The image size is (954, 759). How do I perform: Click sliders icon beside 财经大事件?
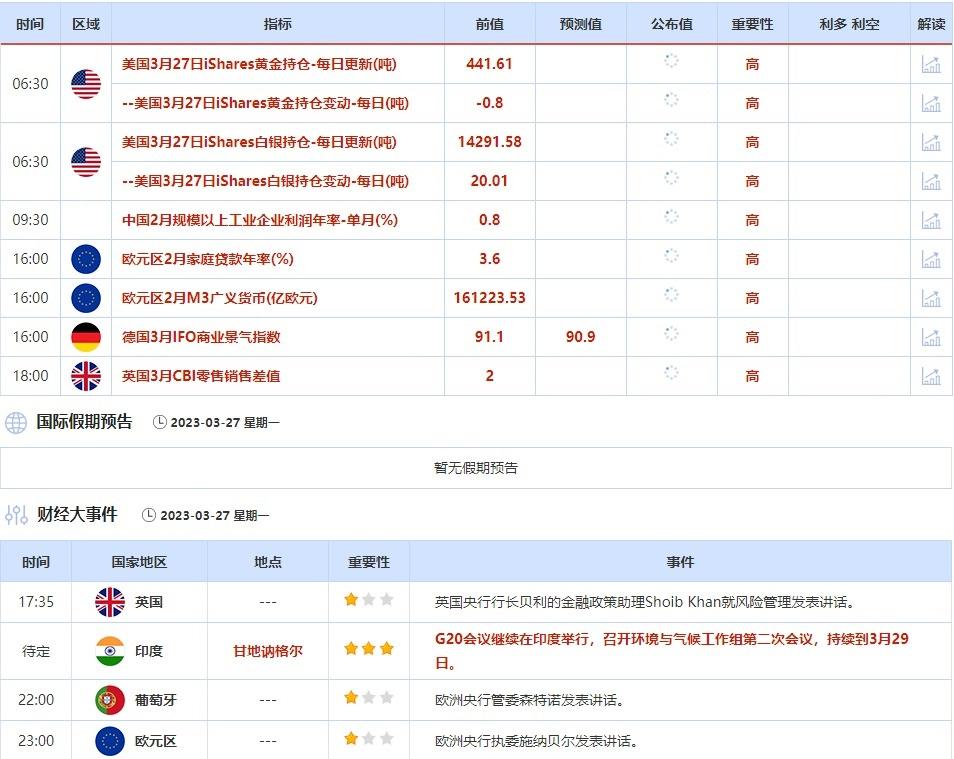[16, 515]
